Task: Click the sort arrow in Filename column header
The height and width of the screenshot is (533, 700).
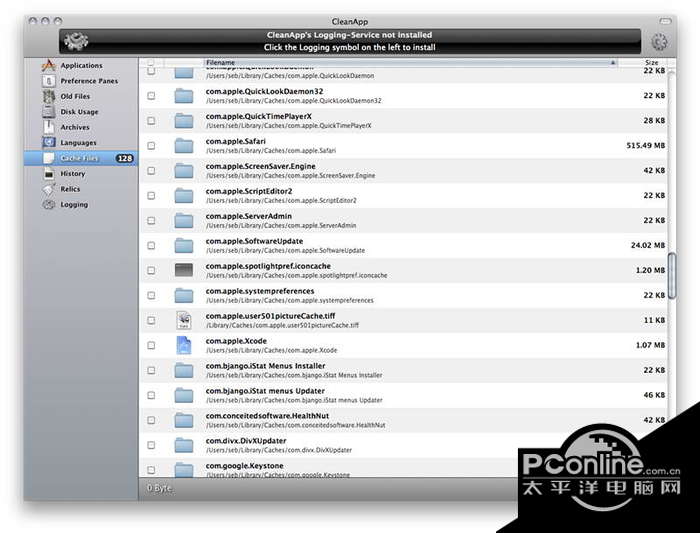Action: click(612, 62)
